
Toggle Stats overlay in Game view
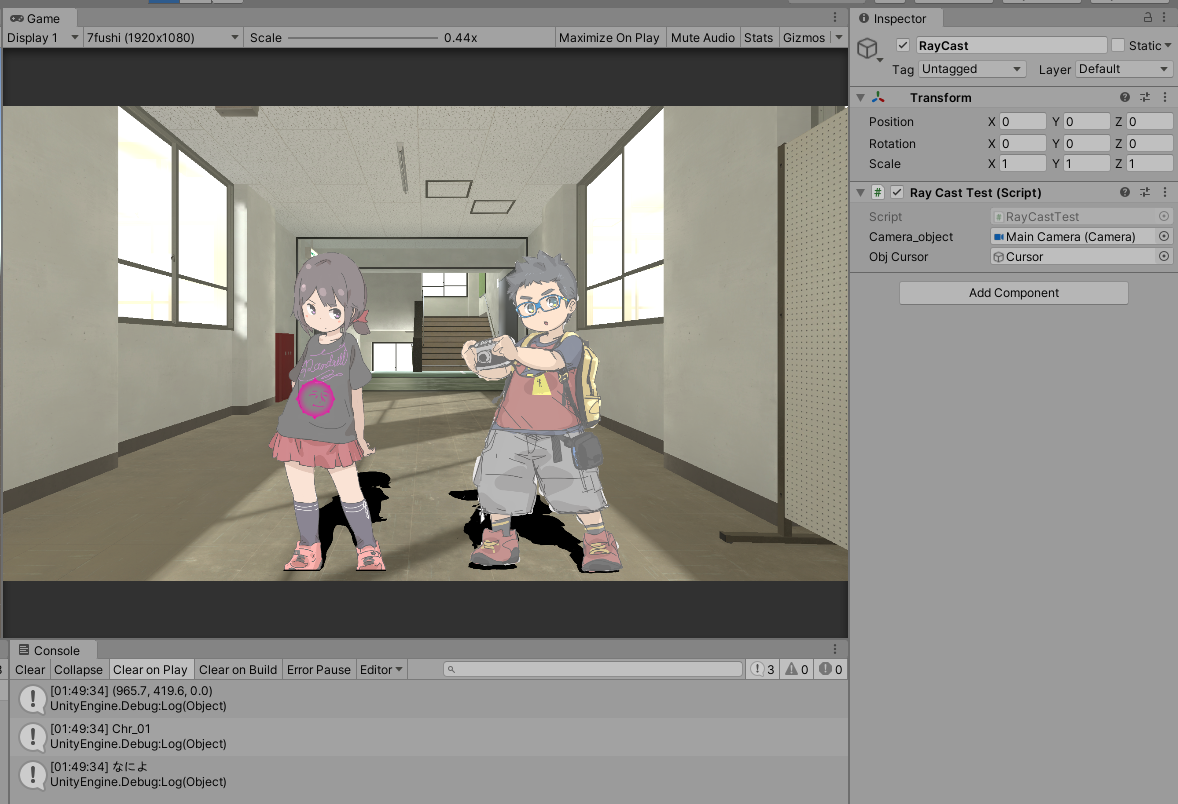758,38
